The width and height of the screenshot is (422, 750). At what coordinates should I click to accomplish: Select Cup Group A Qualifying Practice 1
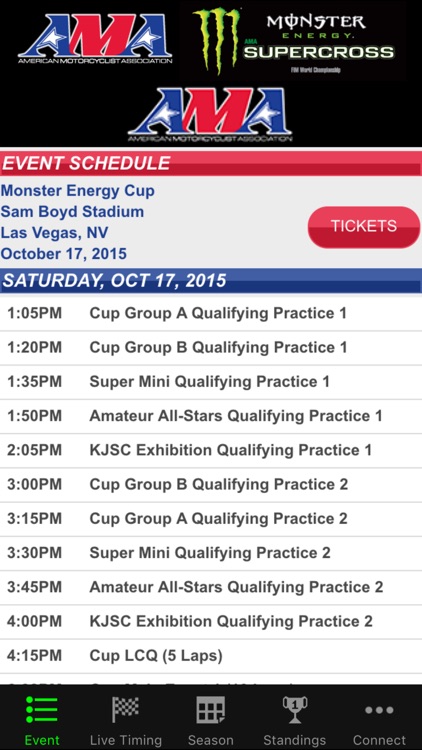pos(211,314)
